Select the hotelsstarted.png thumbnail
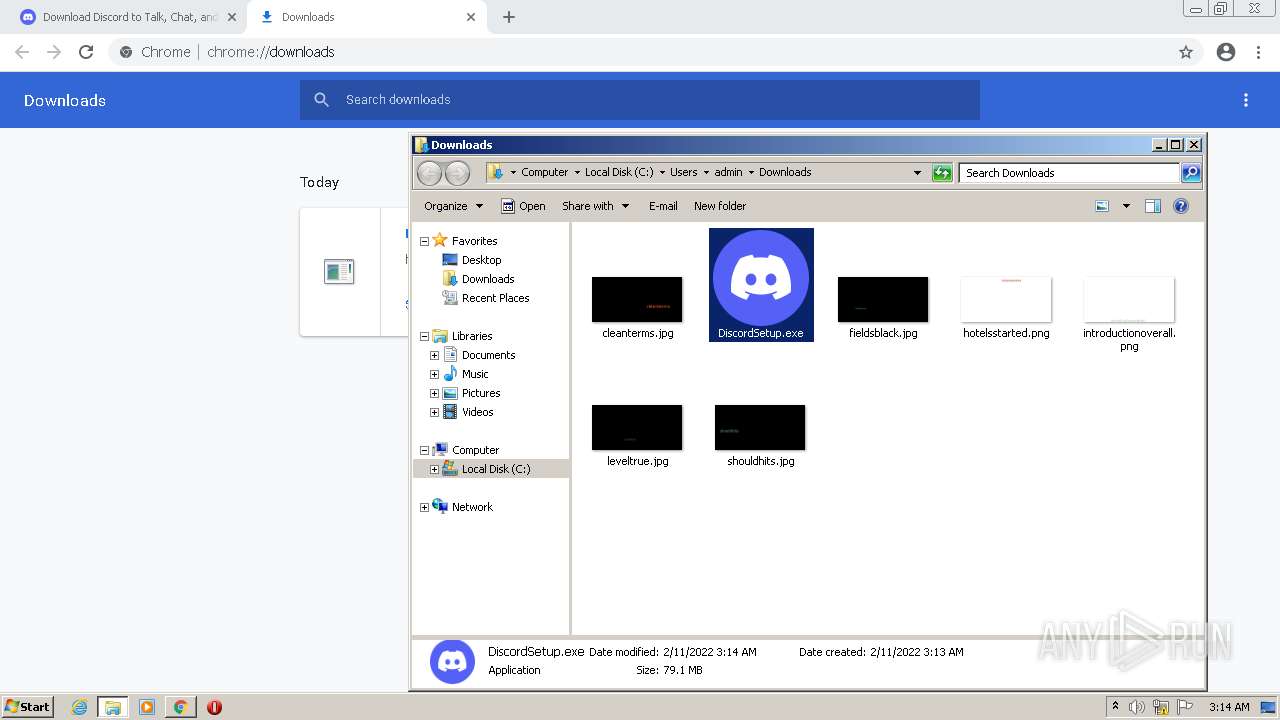The width and height of the screenshot is (1280, 720). pyautogui.click(x=1006, y=299)
